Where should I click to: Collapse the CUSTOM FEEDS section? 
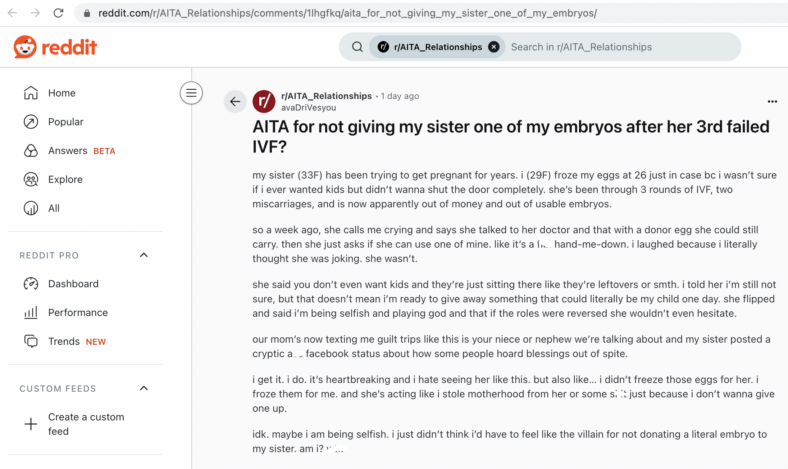[x=144, y=389]
